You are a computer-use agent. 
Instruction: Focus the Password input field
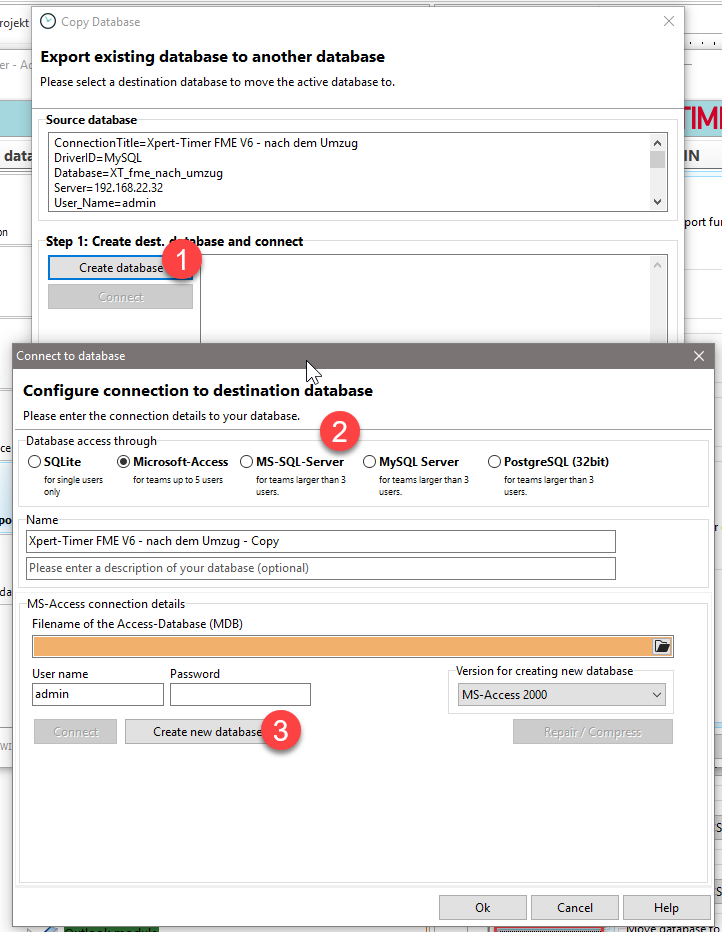click(x=240, y=694)
